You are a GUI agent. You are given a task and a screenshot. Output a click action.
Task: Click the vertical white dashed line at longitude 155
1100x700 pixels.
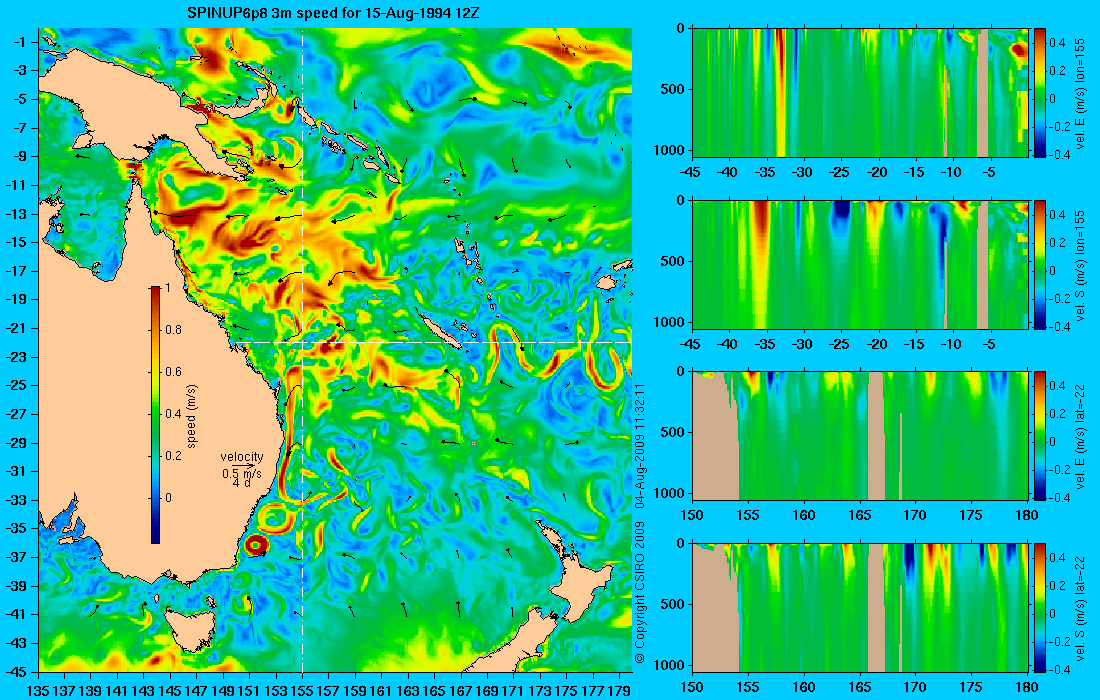tap(302, 349)
